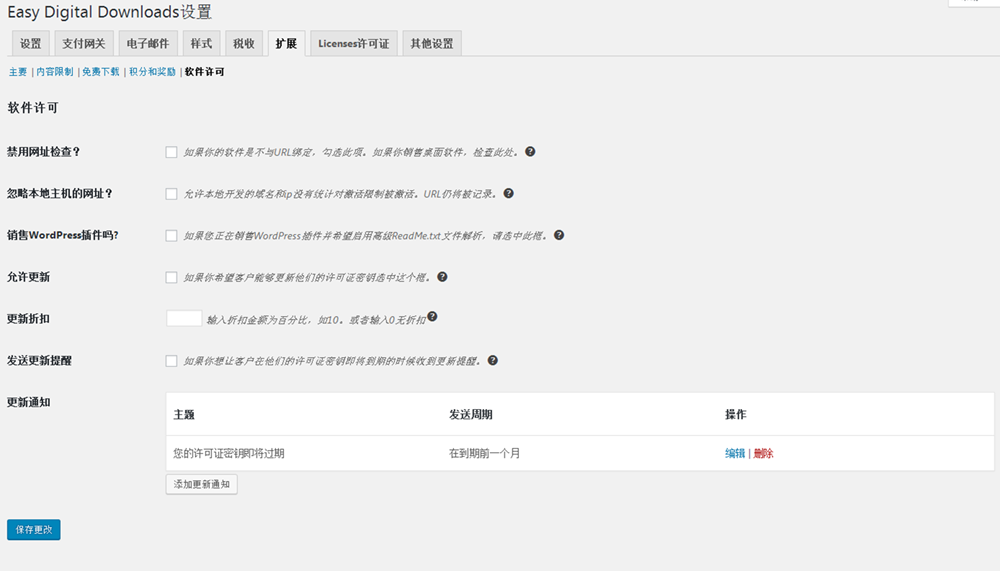
Task: Open the 支付网关 tab
Action: 84,43
